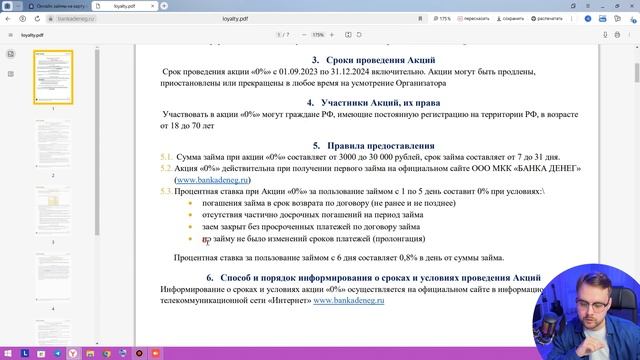Image resolution: width=640 pixels, height=360 pixels.
Task: Open new tab with plus button
Action: pyautogui.click(x=164, y=6)
